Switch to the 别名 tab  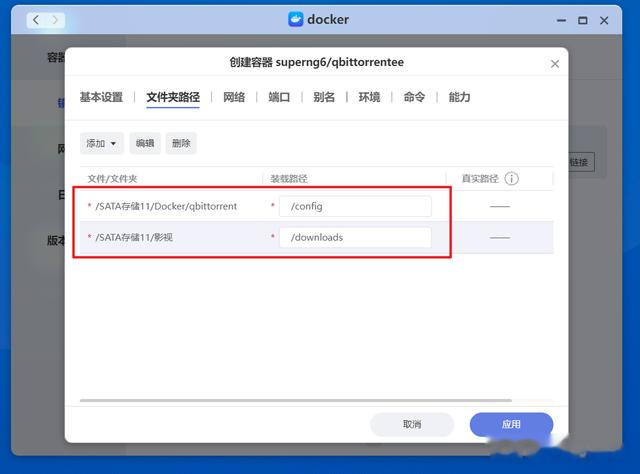pyautogui.click(x=324, y=97)
